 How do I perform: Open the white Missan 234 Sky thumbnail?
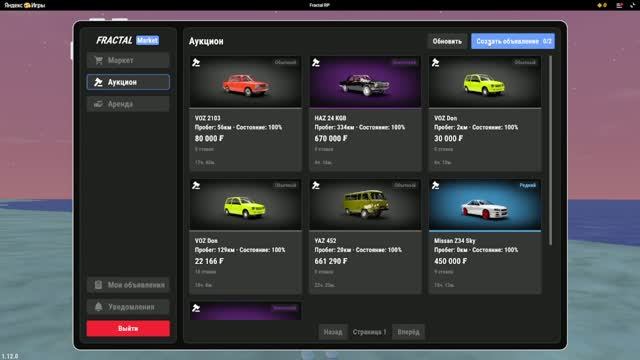pyautogui.click(x=485, y=205)
